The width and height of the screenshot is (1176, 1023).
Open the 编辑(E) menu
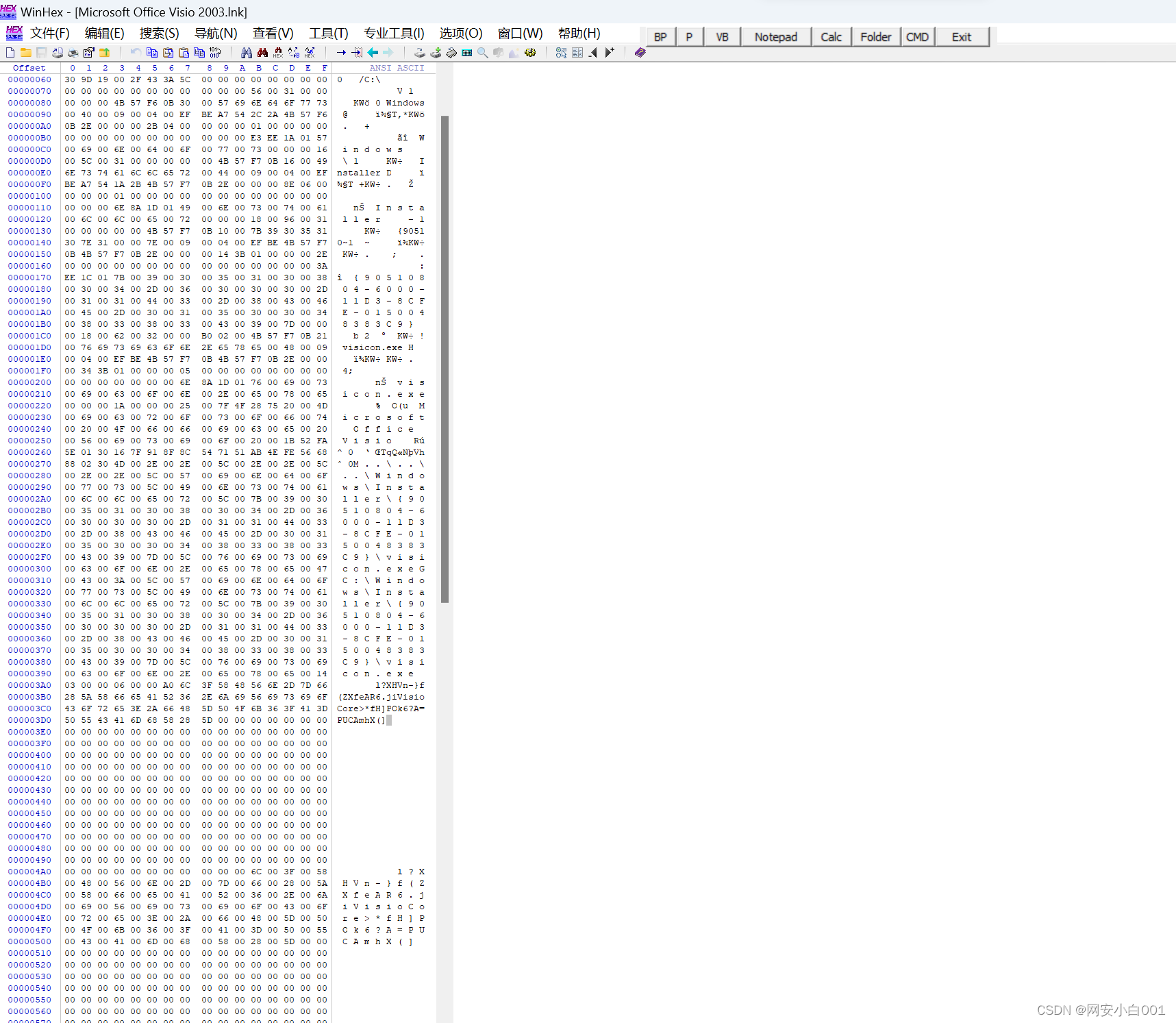(x=104, y=34)
